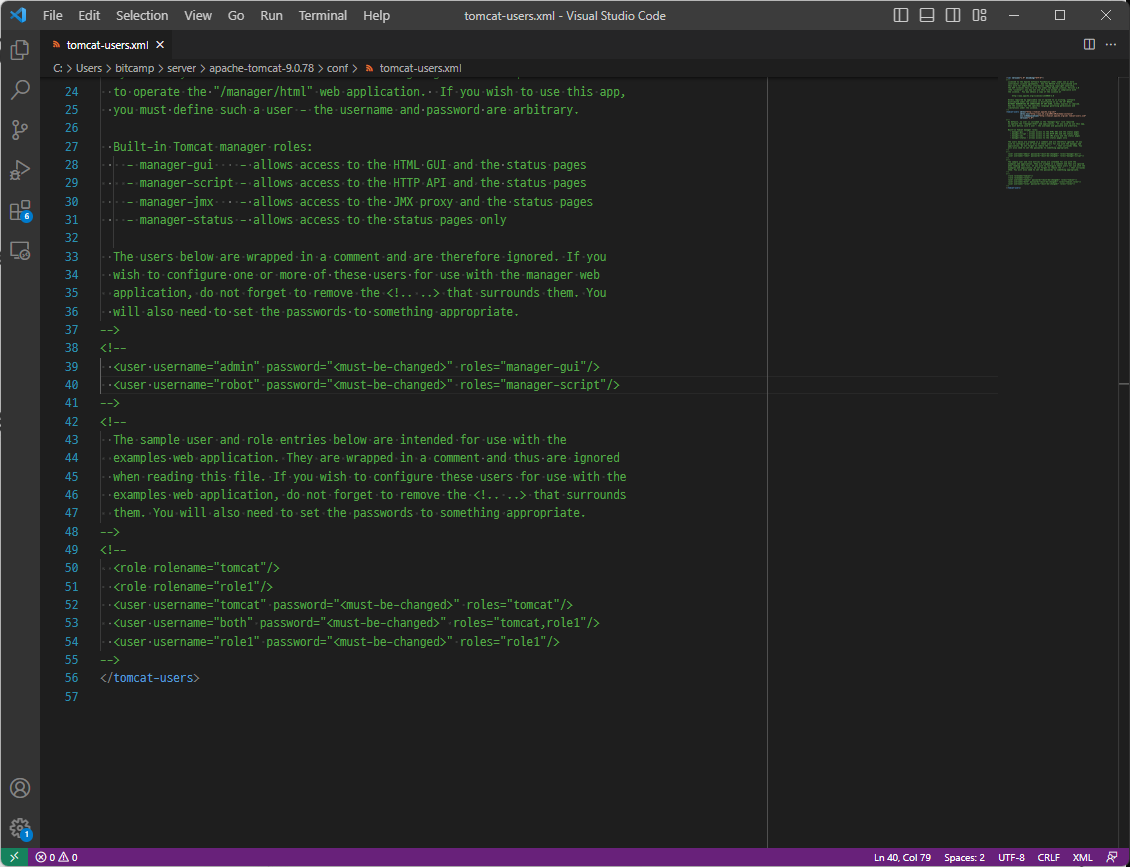
Task: Open the Terminal menu
Action: (322, 15)
